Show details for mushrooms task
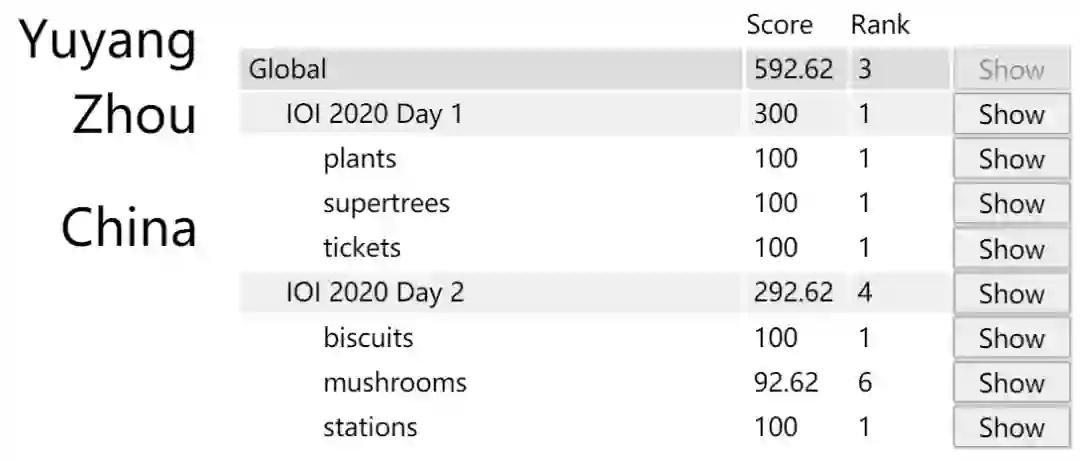Screen dimensions: 1080x462 coord(1011,383)
